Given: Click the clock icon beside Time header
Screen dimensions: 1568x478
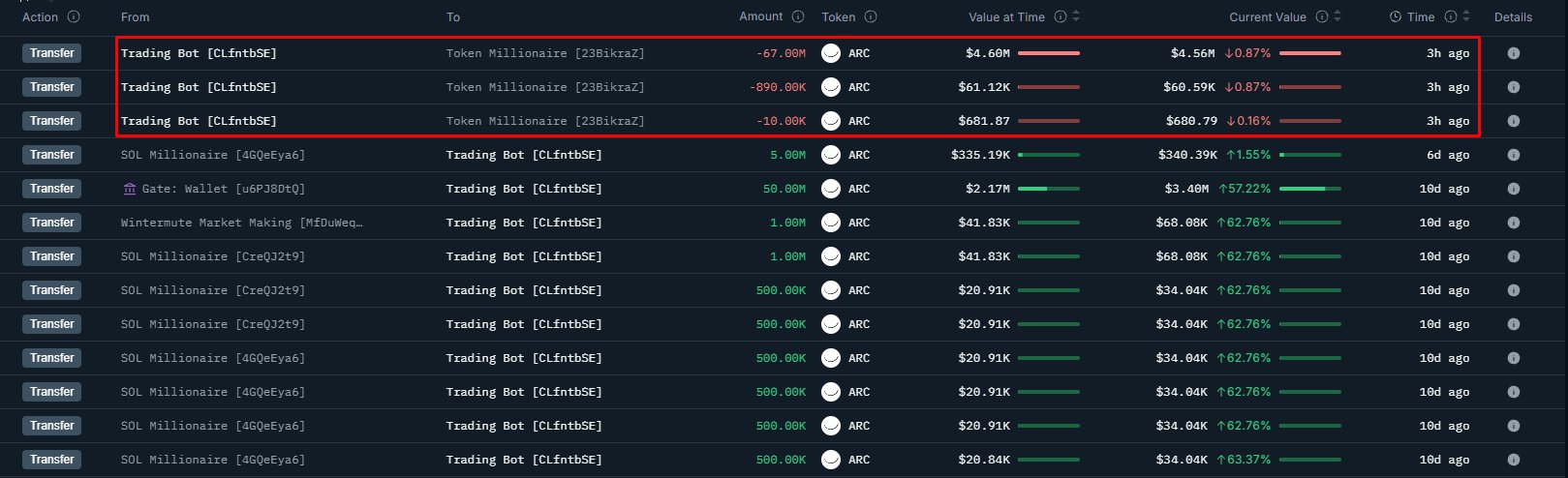Looking at the screenshot, I should click(x=1396, y=17).
